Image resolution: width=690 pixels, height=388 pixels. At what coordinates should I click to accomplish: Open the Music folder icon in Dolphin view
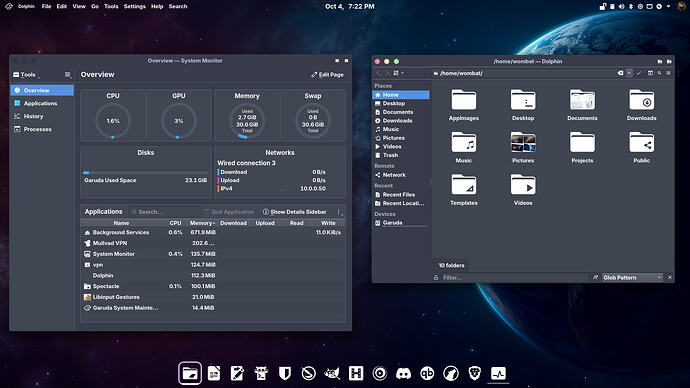pyautogui.click(x=463, y=143)
